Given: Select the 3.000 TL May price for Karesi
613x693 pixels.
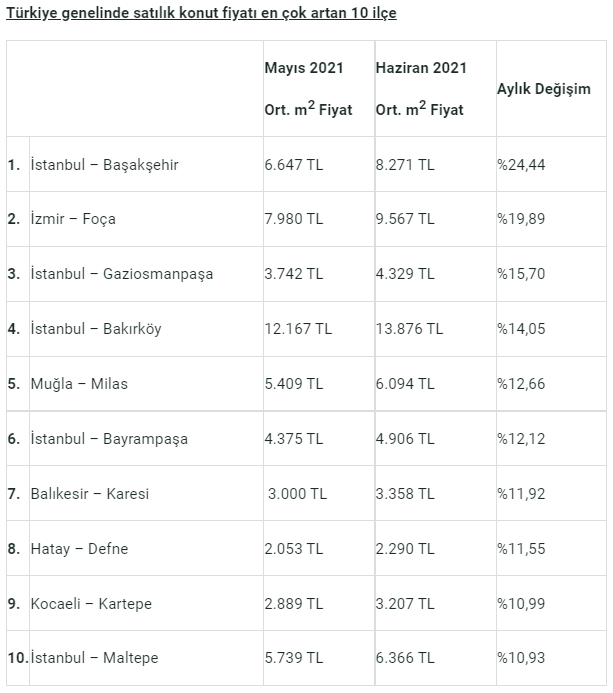Looking at the screenshot, I should coord(297,493).
